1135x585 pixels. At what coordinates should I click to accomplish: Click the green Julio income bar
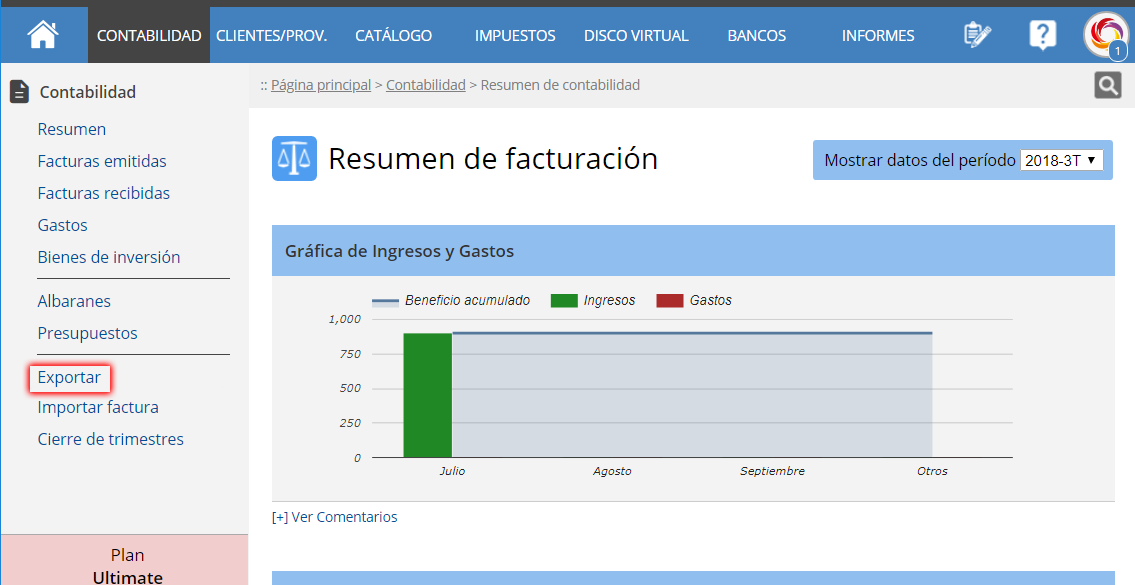[427, 395]
